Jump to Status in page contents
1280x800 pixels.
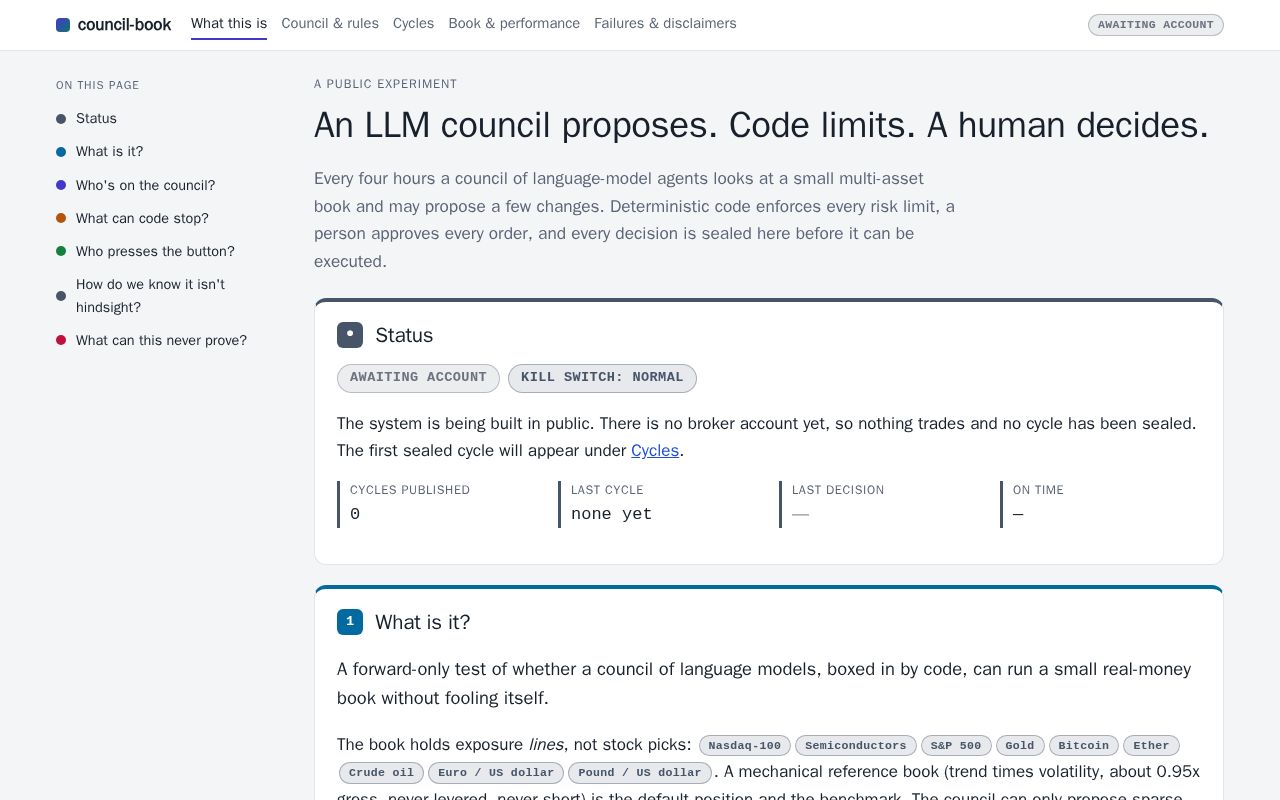[96, 119]
